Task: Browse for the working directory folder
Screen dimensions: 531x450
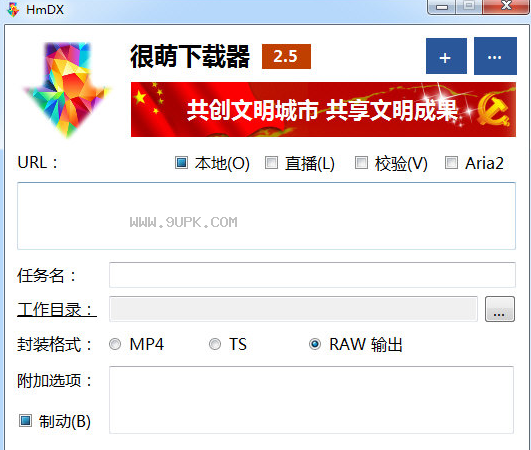Action: 500,309
